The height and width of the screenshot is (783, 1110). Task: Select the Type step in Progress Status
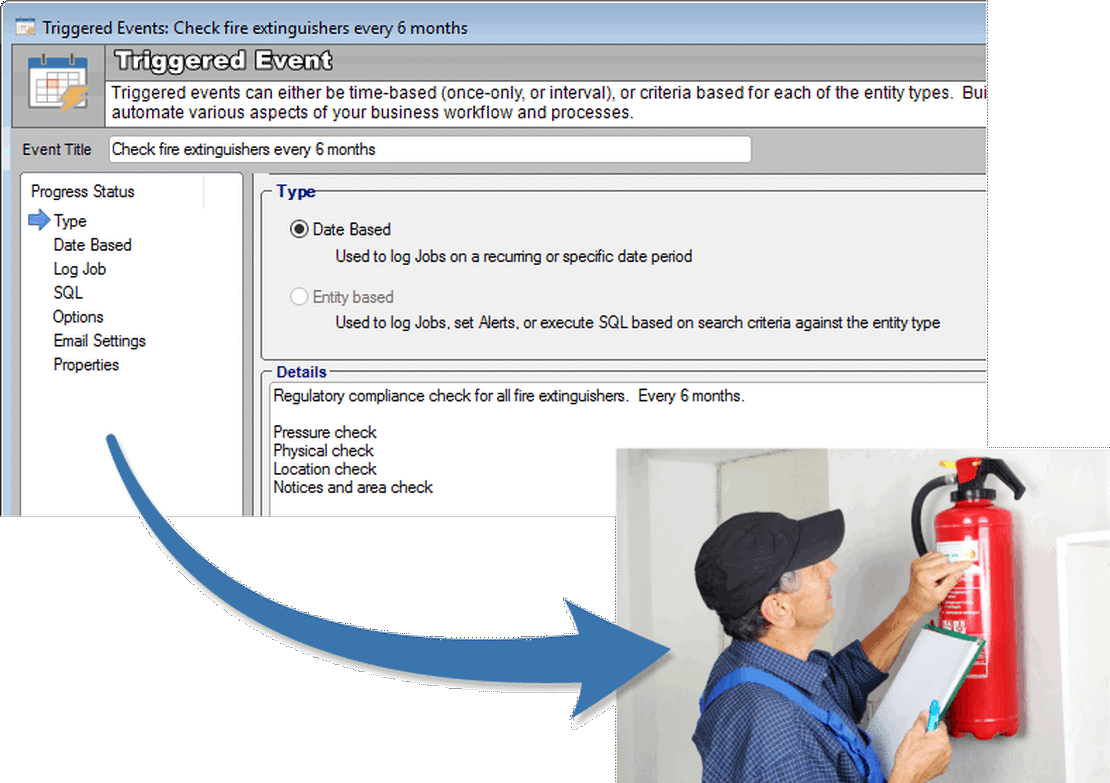coord(70,221)
